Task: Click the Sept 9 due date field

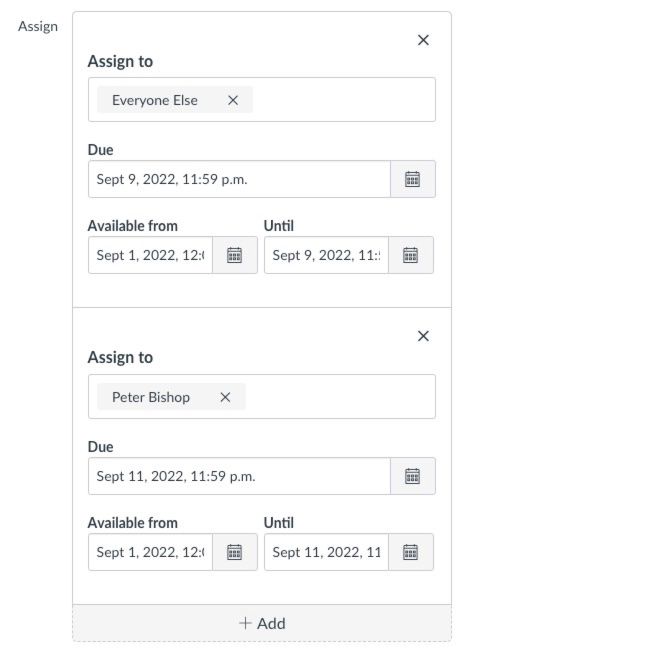Action: click(x=238, y=179)
